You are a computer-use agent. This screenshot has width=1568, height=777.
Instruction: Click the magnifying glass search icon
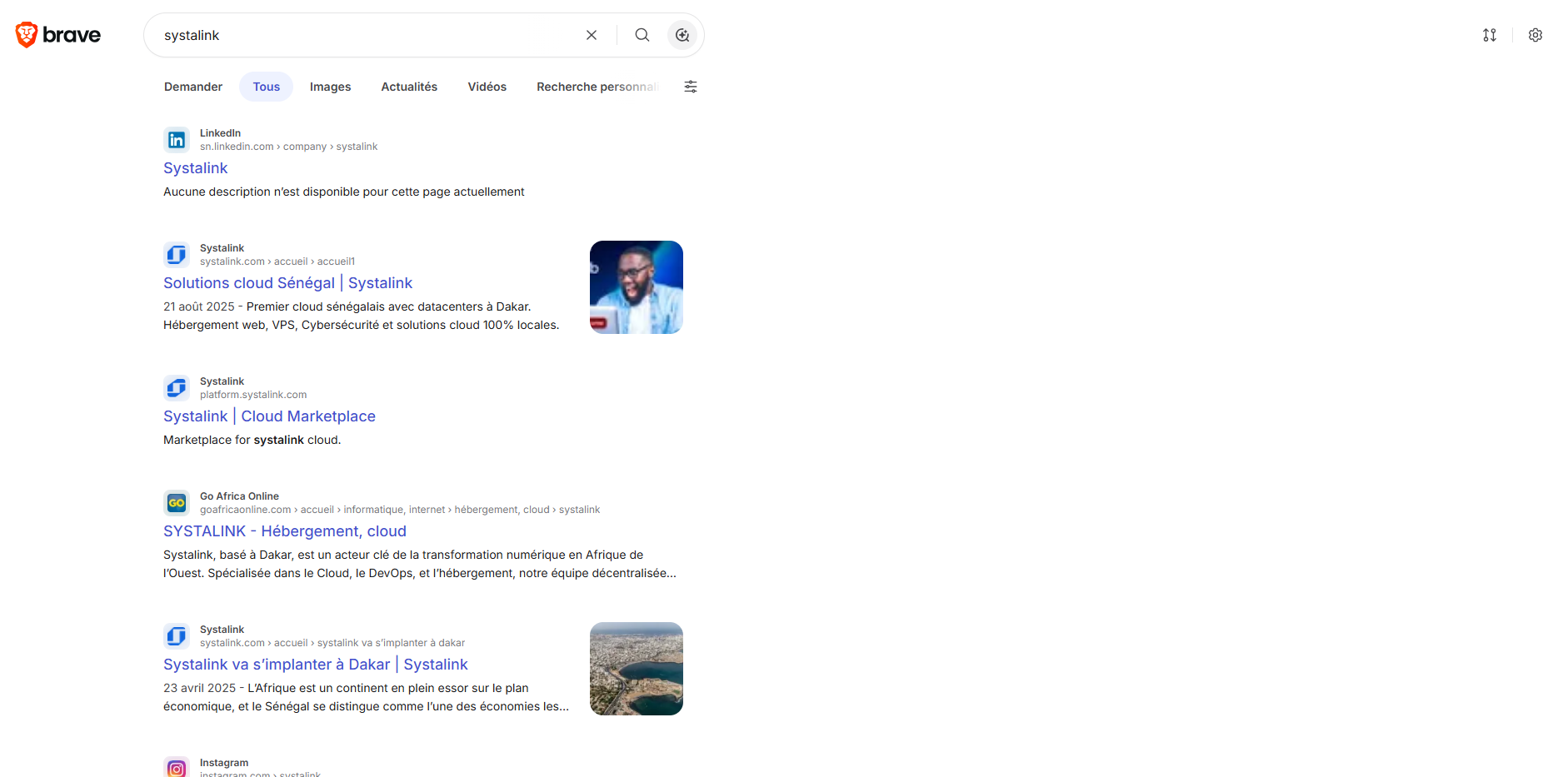pyautogui.click(x=642, y=35)
